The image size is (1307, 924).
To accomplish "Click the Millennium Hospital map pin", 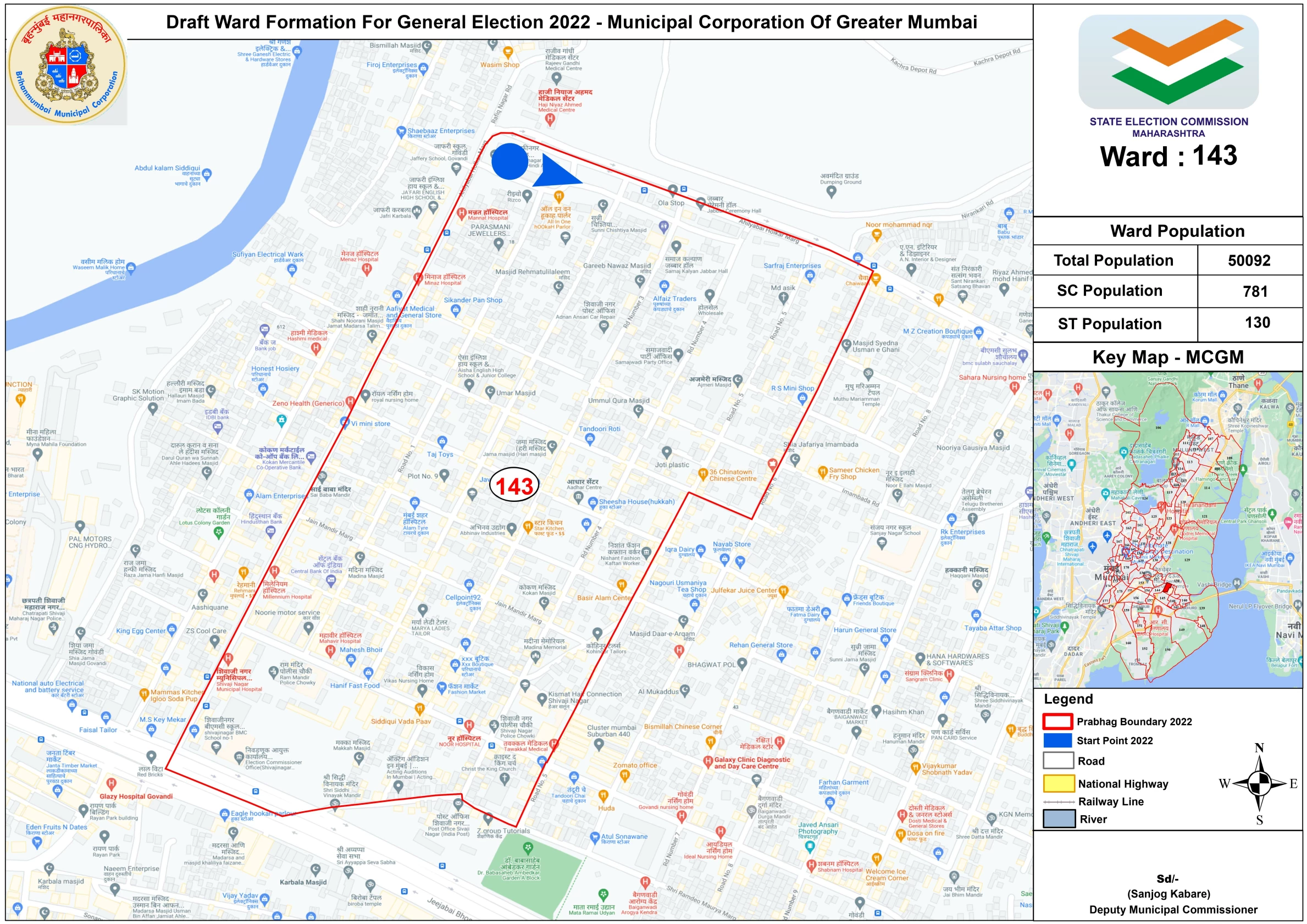I will coord(274,571).
